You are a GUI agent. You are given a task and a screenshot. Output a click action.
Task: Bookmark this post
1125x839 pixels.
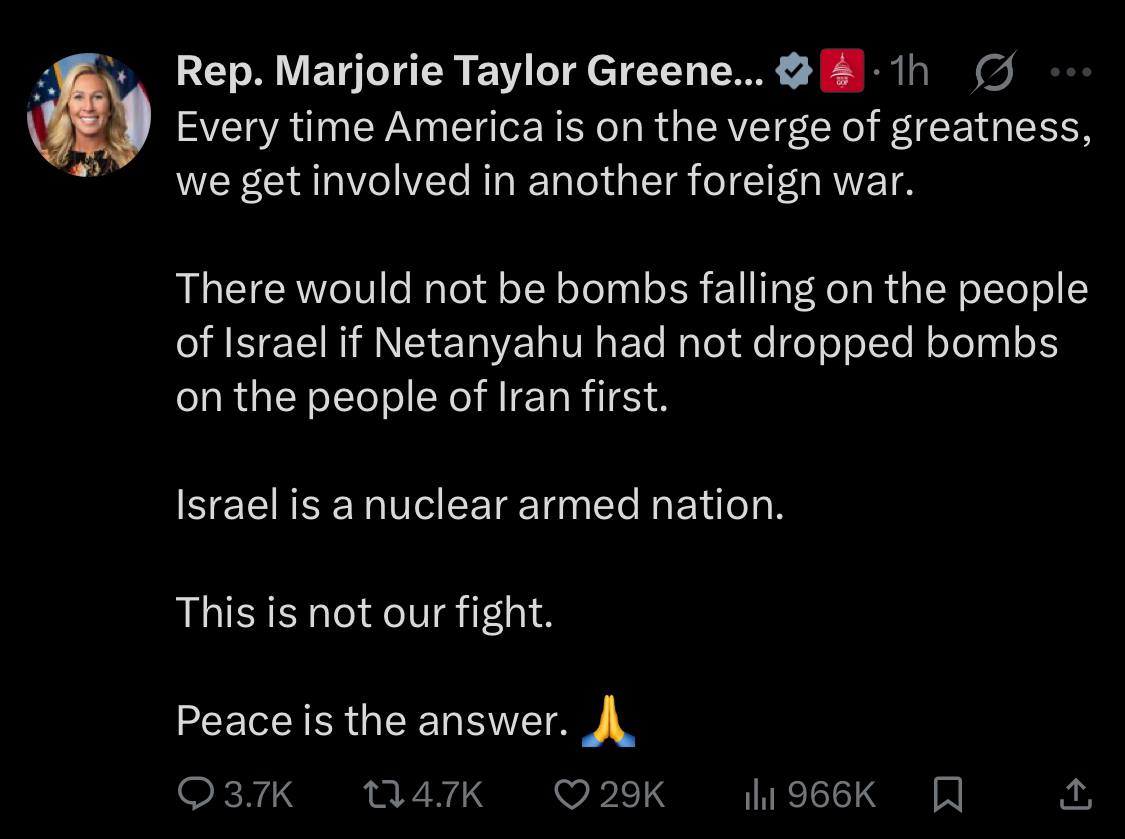pyautogui.click(x=947, y=794)
